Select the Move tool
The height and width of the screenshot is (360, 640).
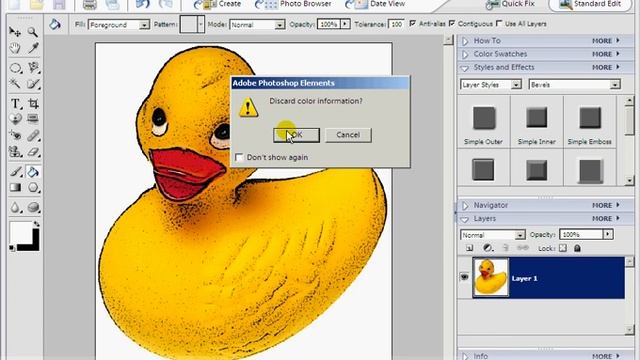pos(15,32)
